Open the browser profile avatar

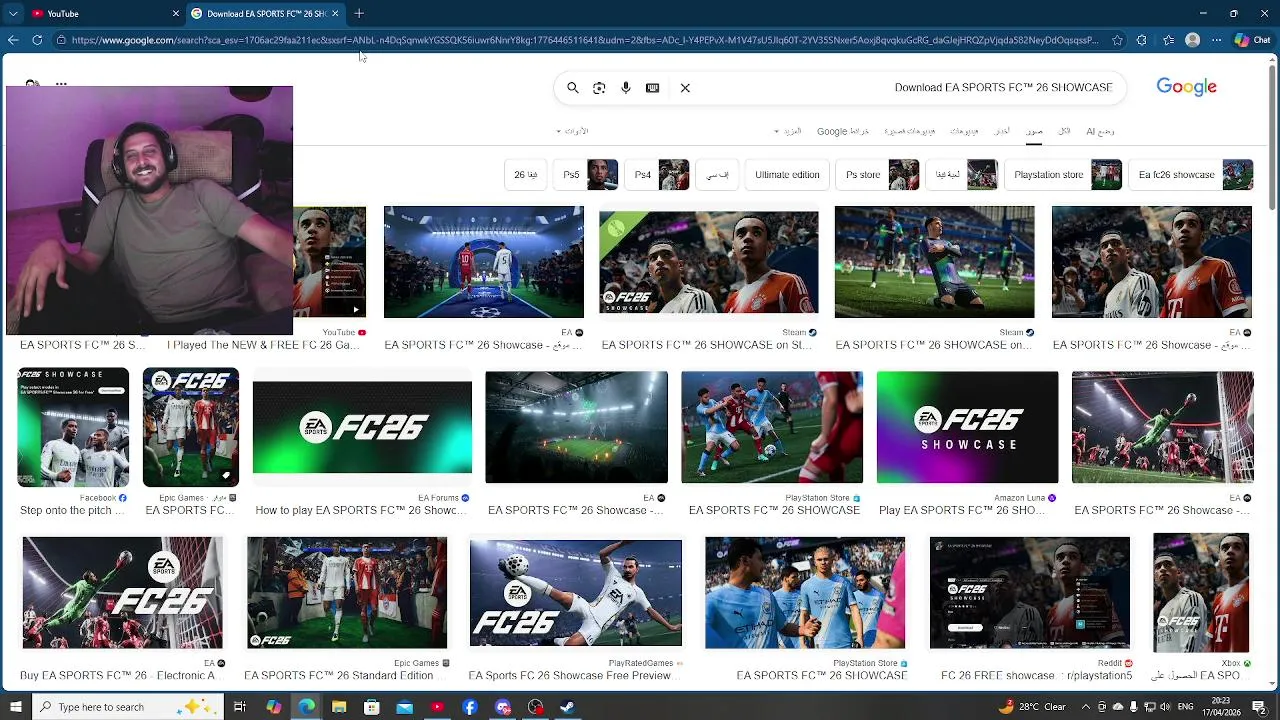(x=1192, y=40)
